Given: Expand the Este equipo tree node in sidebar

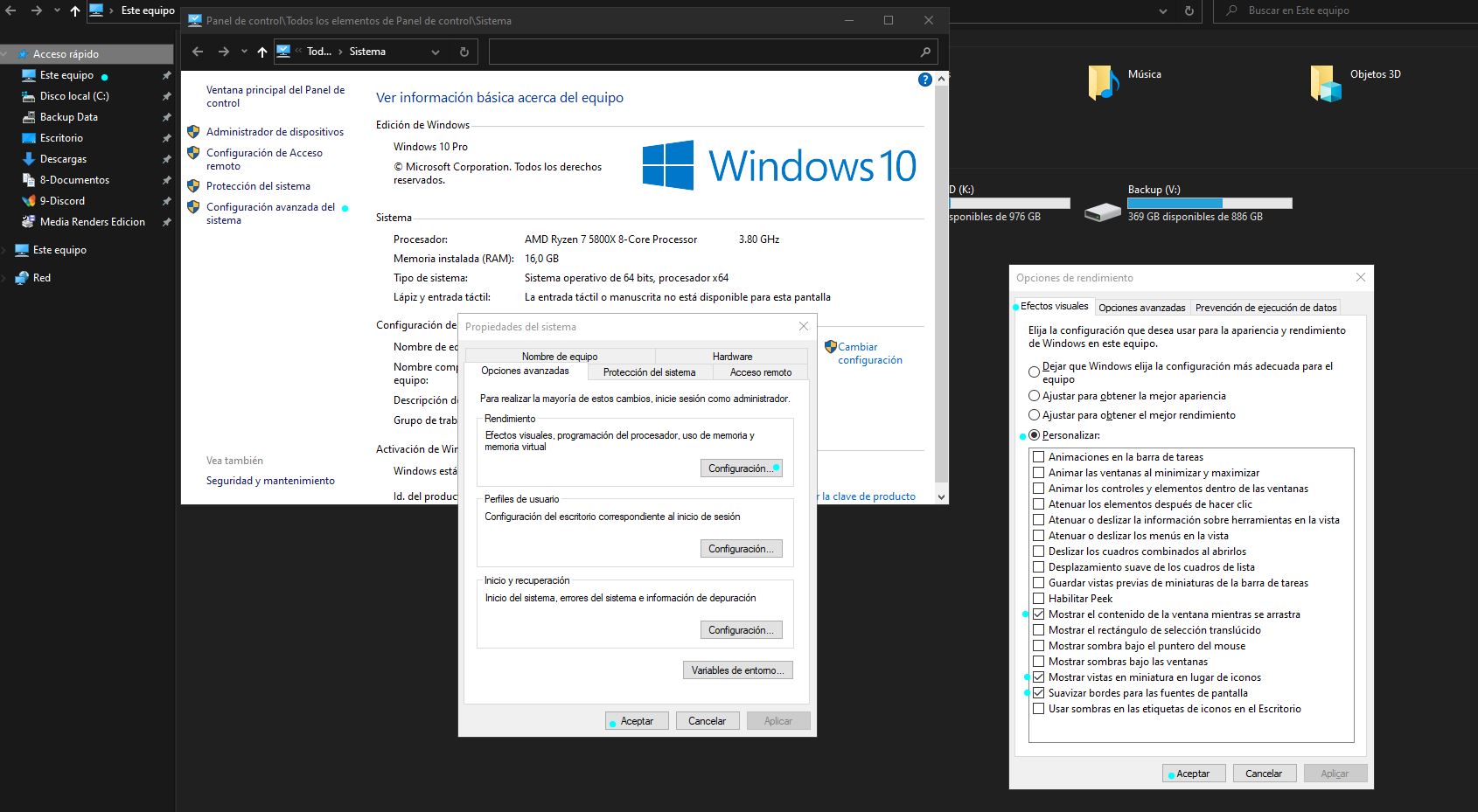Looking at the screenshot, I should [x=5, y=250].
